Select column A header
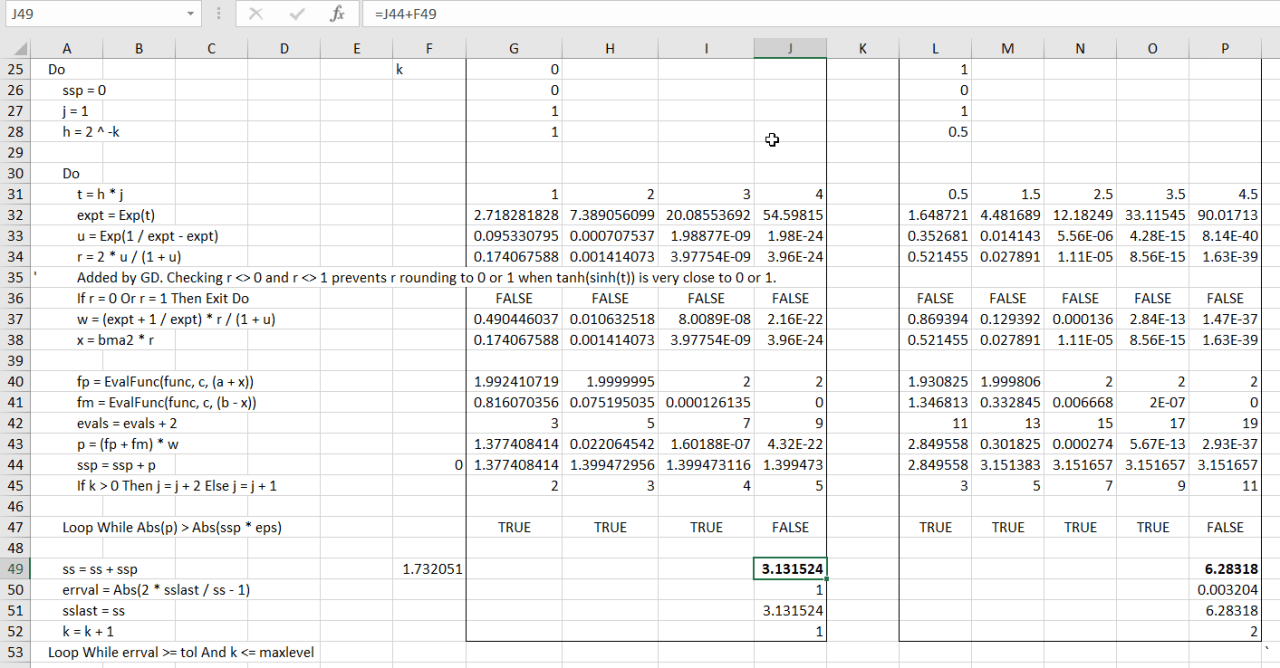The width and height of the screenshot is (1280, 668). point(67,48)
